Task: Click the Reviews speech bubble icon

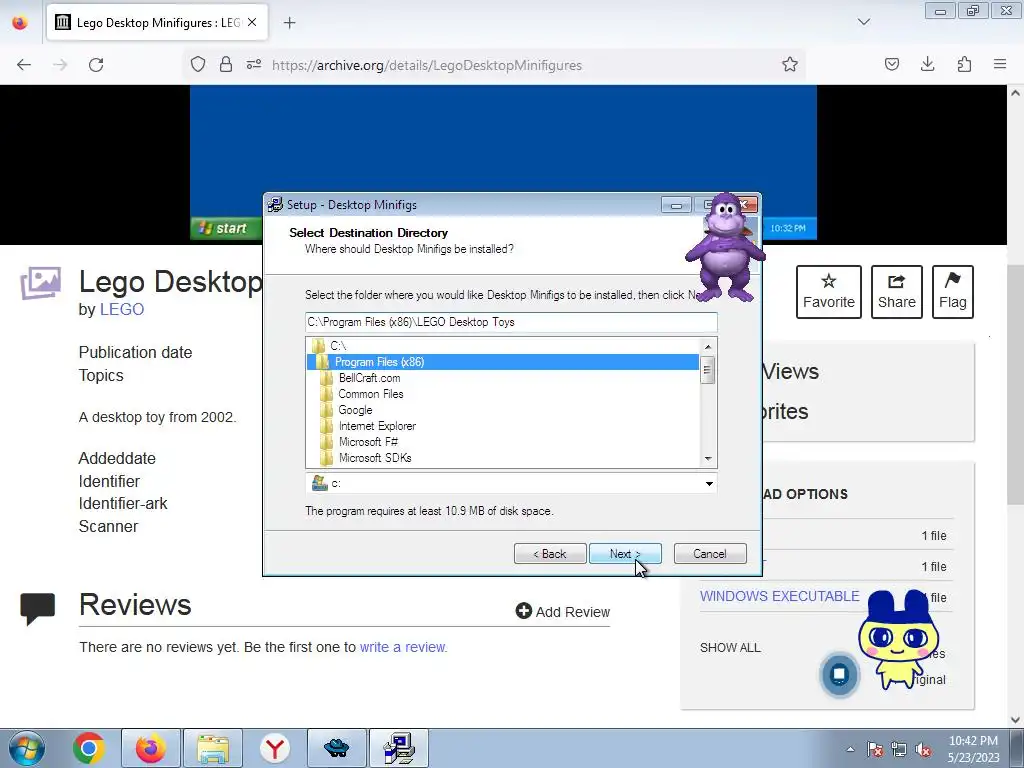Action: (x=37, y=609)
